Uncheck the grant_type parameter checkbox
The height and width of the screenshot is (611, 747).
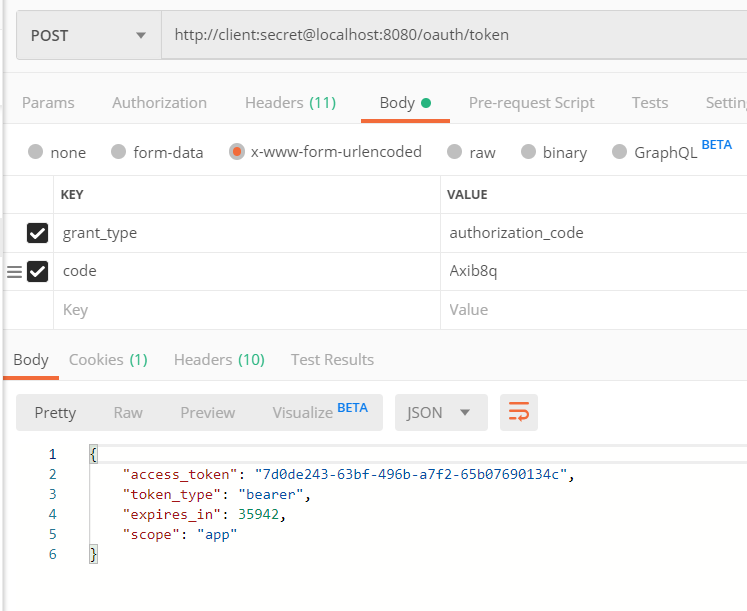coord(38,233)
